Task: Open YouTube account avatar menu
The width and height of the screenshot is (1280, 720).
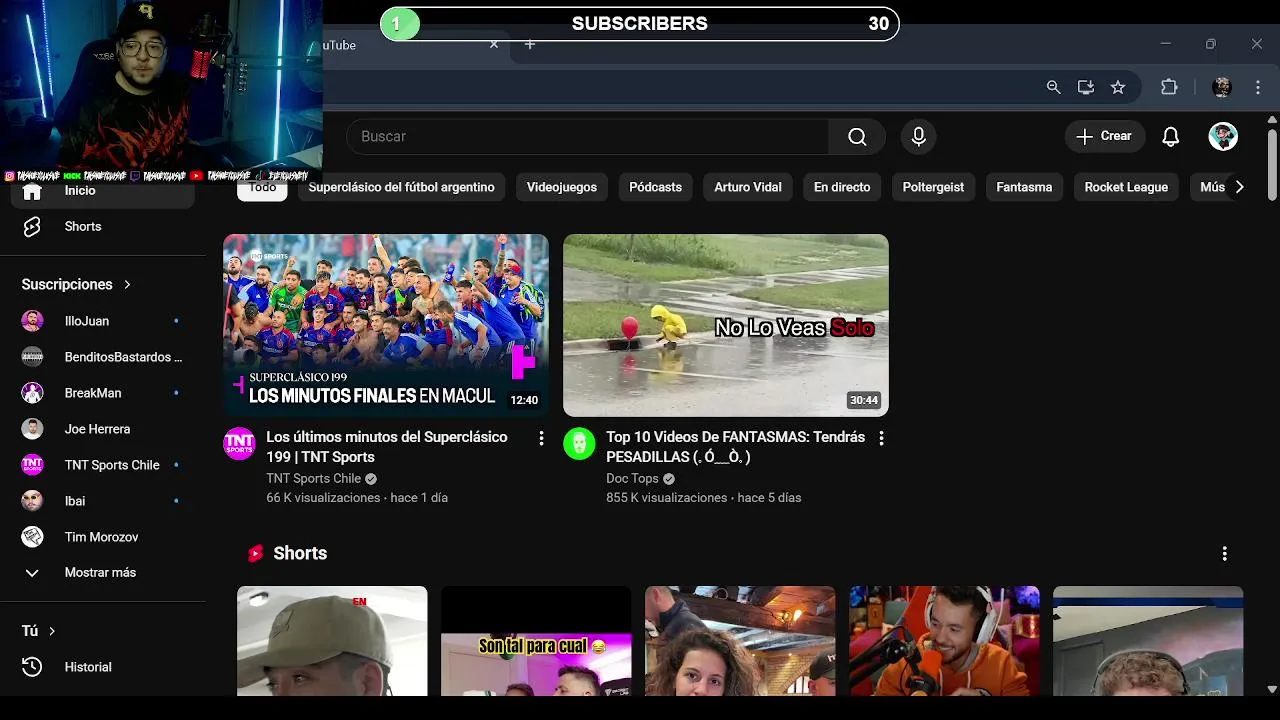Action: [1223, 137]
